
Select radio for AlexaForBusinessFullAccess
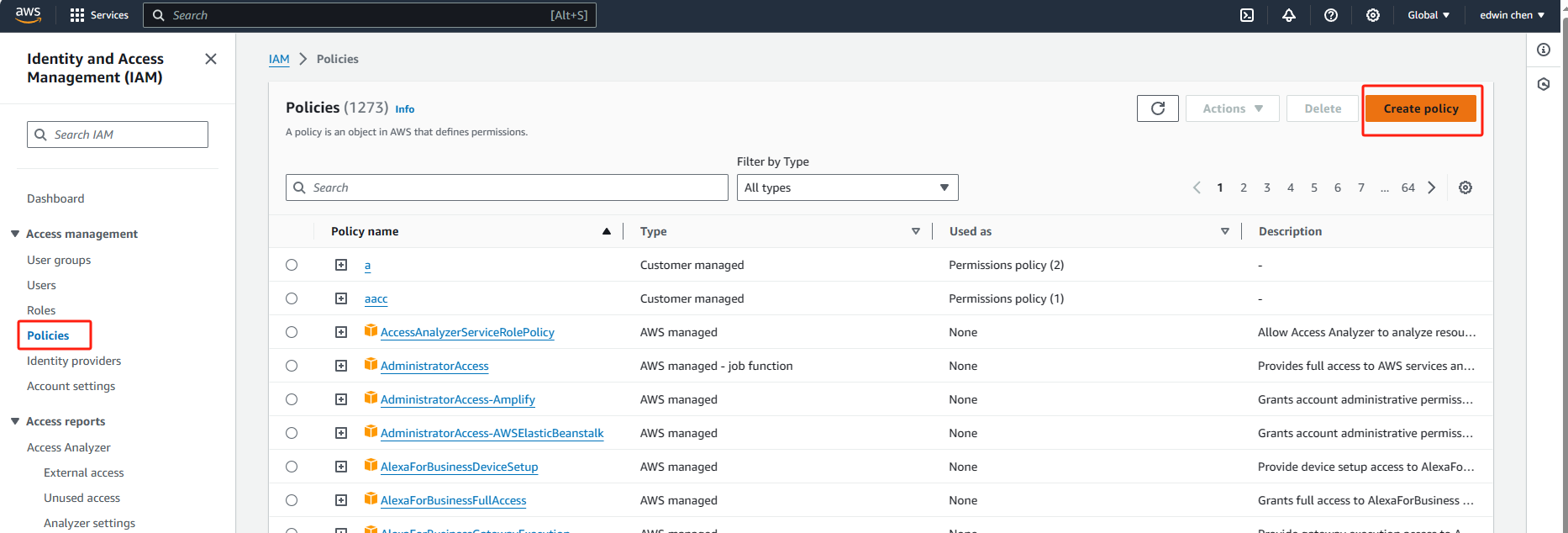[292, 500]
